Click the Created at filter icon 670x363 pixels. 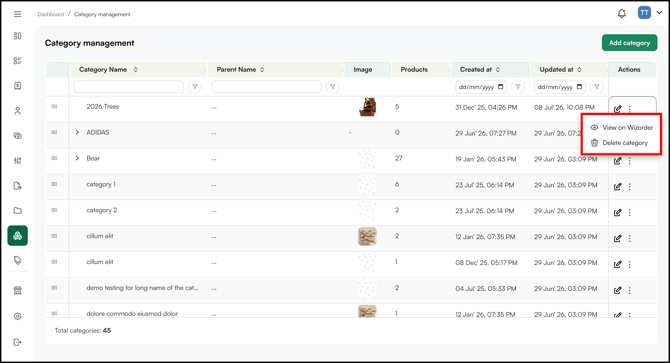click(518, 87)
